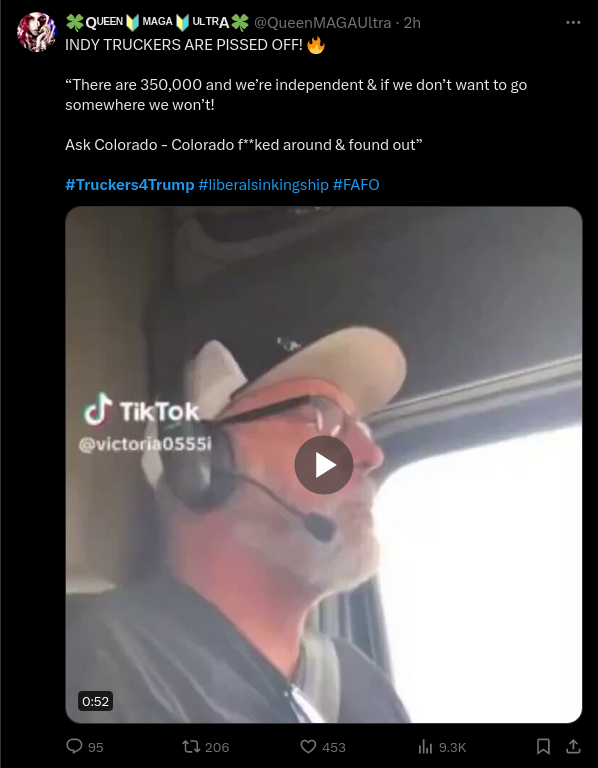View post analytics bar chart icon
The height and width of the screenshot is (768, 598).
pos(425,747)
